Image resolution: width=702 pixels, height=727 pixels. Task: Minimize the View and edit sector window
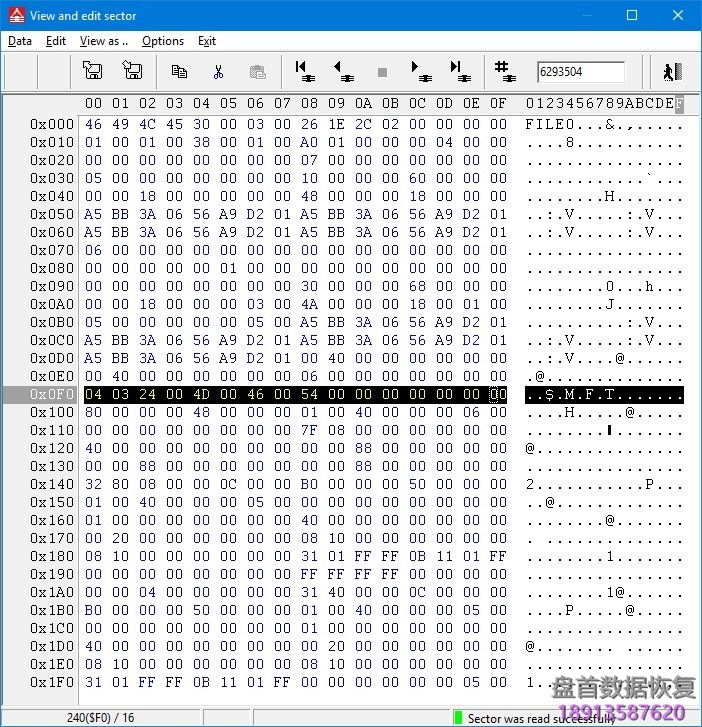[x=587, y=15]
